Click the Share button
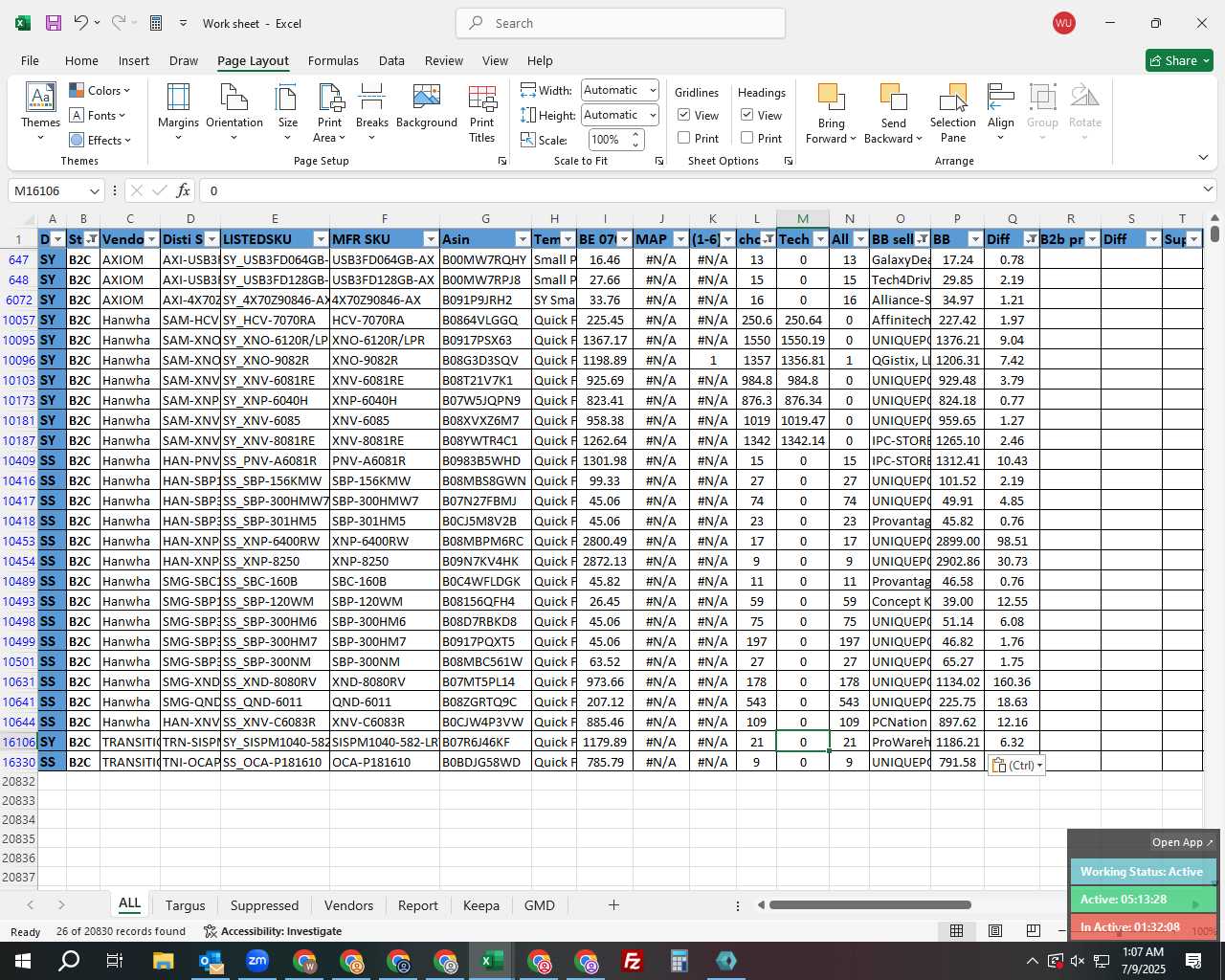The height and width of the screenshot is (980, 1225). coord(1179,60)
